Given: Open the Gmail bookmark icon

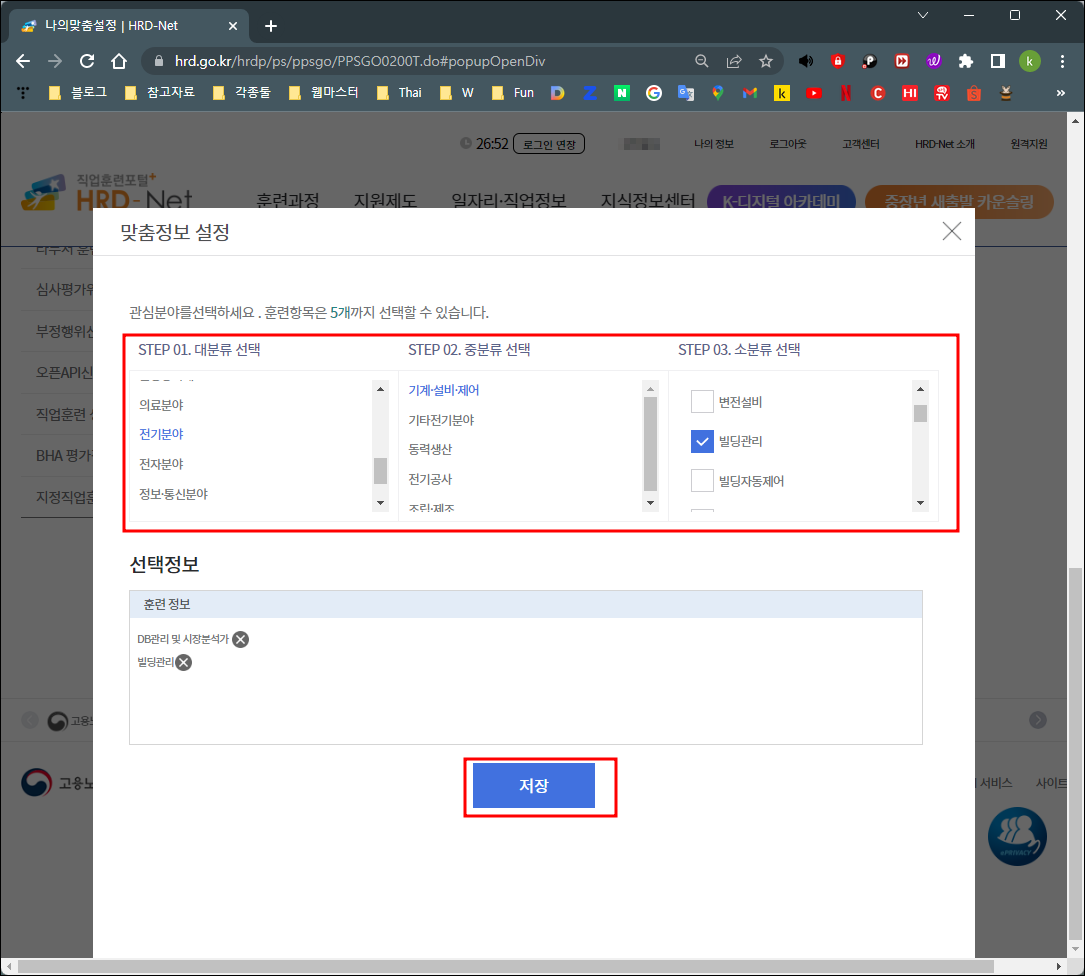Looking at the screenshot, I should (x=749, y=93).
